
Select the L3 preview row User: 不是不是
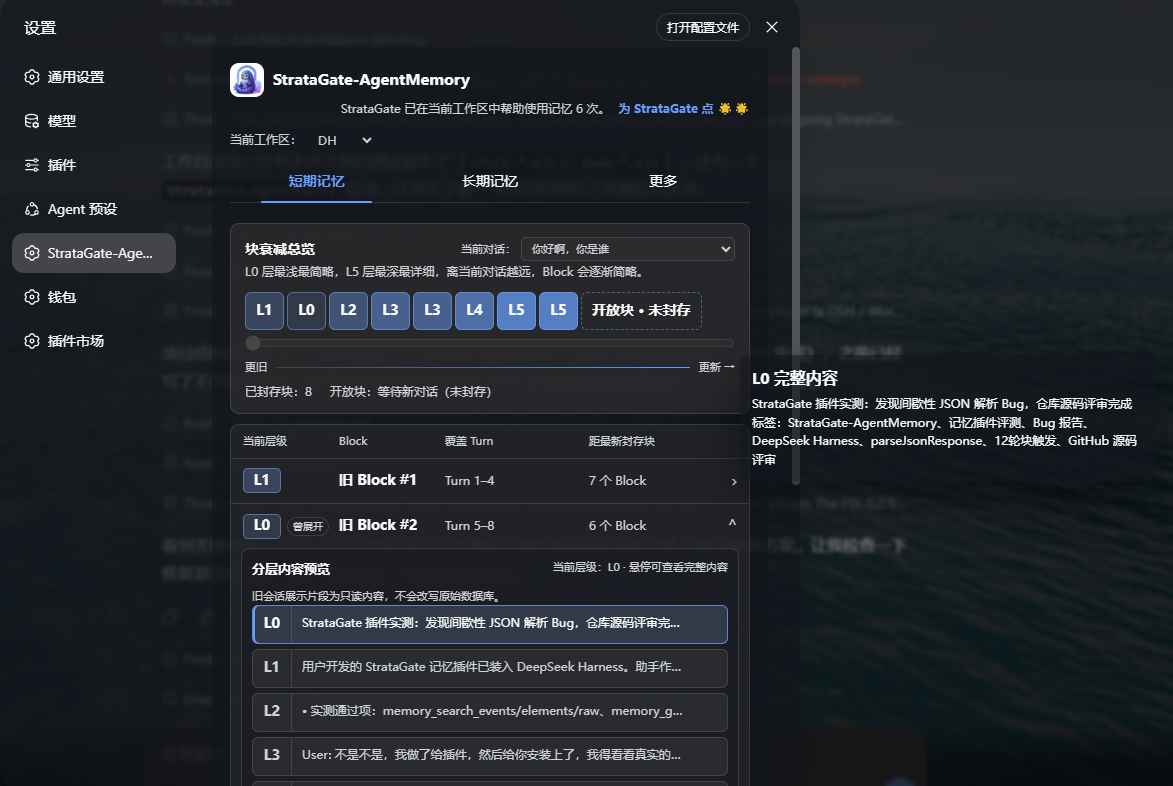point(490,756)
